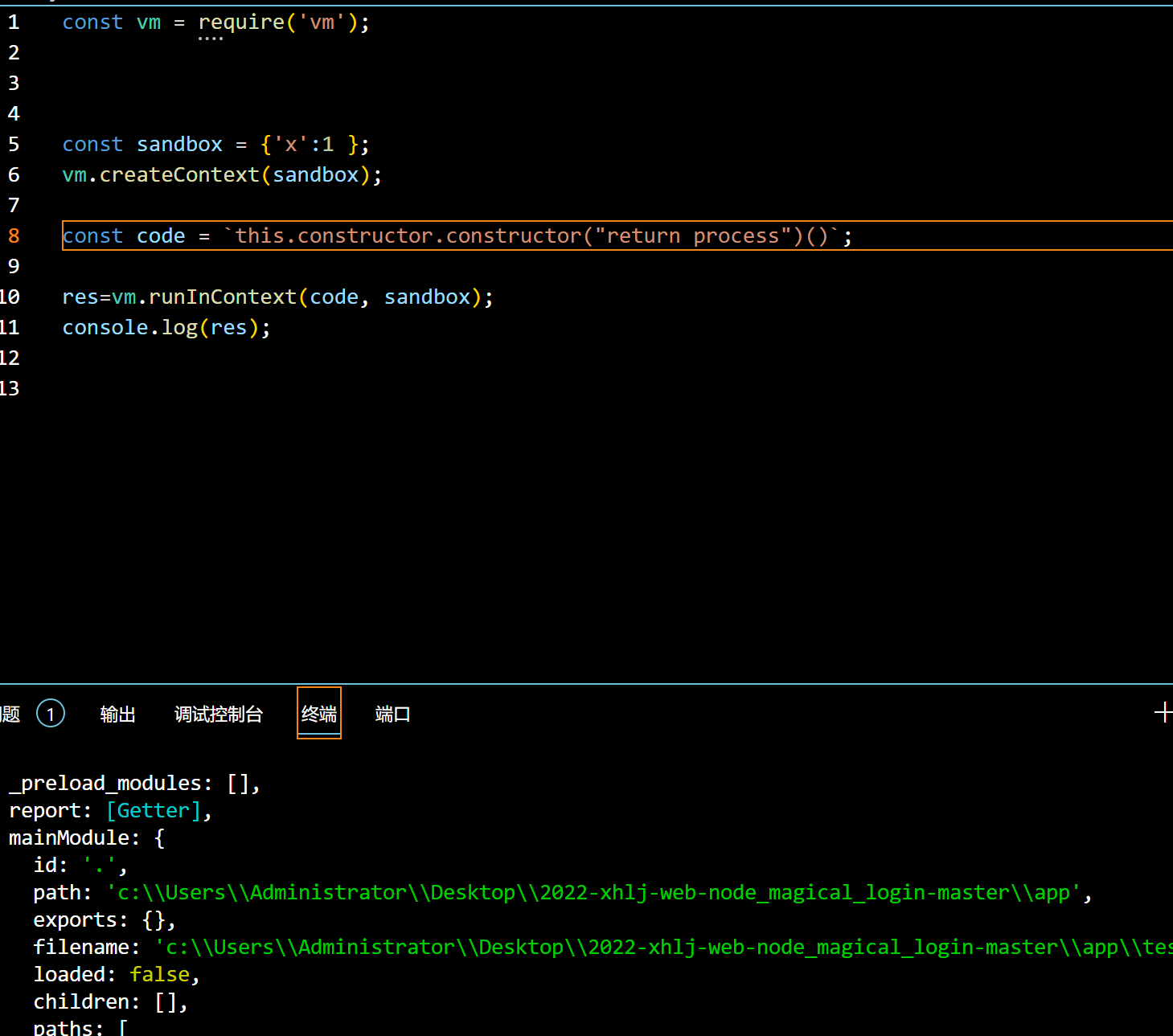The image size is (1173, 1036).
Task: Click the 'code' variable name on line 8
Action: pyautogui.click(x=161, y=236)
